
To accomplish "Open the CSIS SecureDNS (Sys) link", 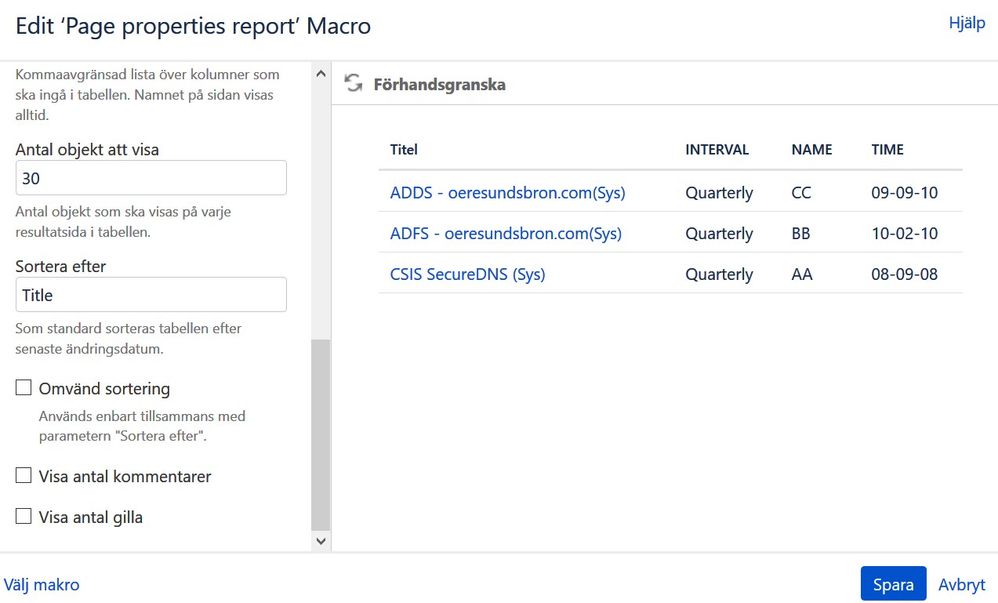I will point(467,274).
